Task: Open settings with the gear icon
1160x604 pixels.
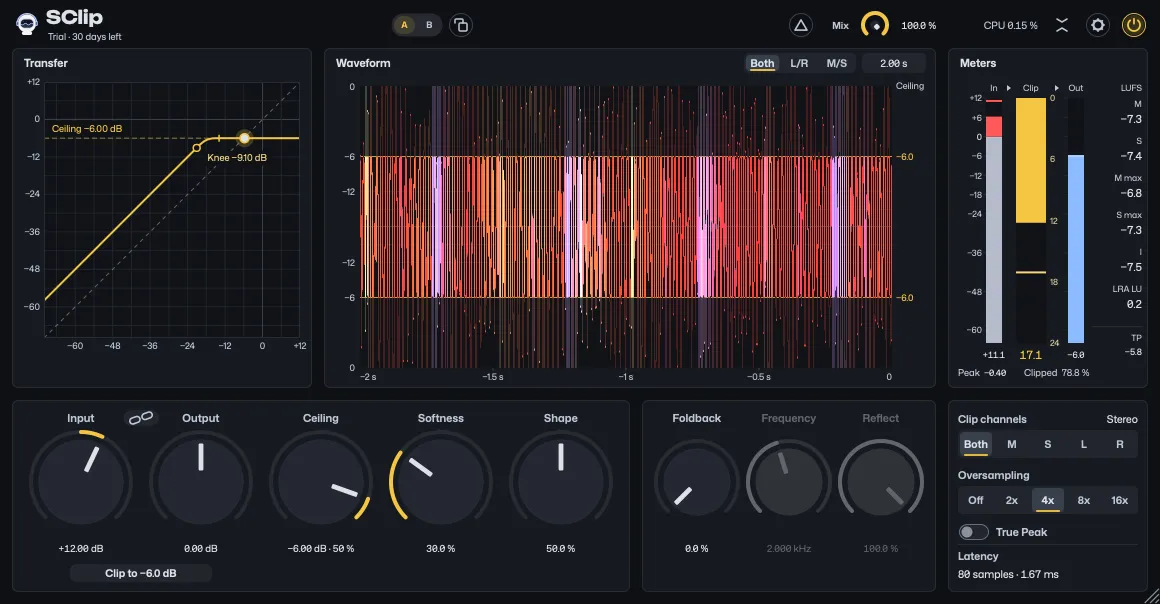Action: (1098, 25)
